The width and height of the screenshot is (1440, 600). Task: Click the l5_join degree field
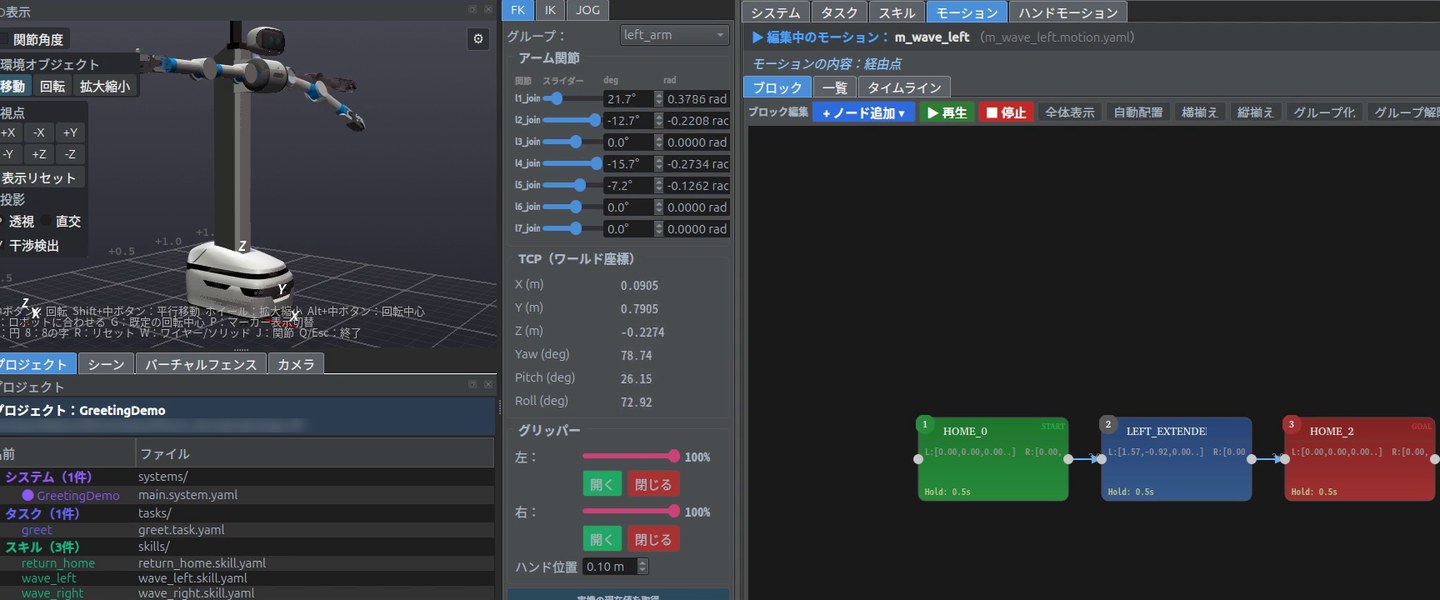628,186
